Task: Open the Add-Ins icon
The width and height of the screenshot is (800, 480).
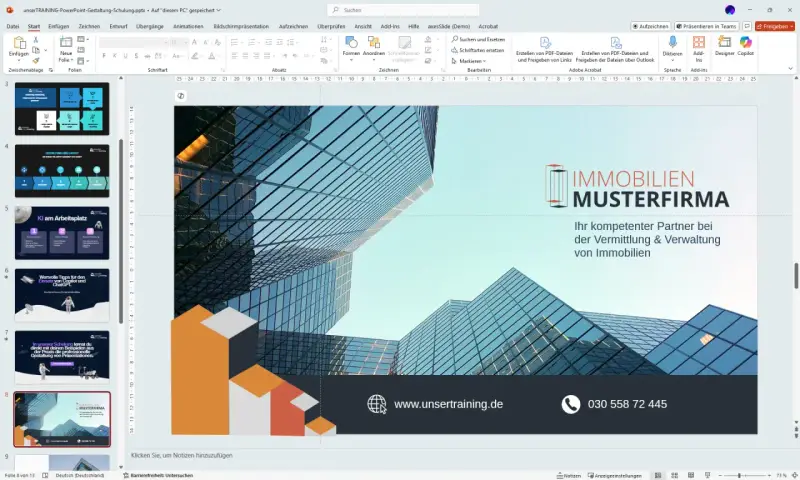Action: point(698,42)
